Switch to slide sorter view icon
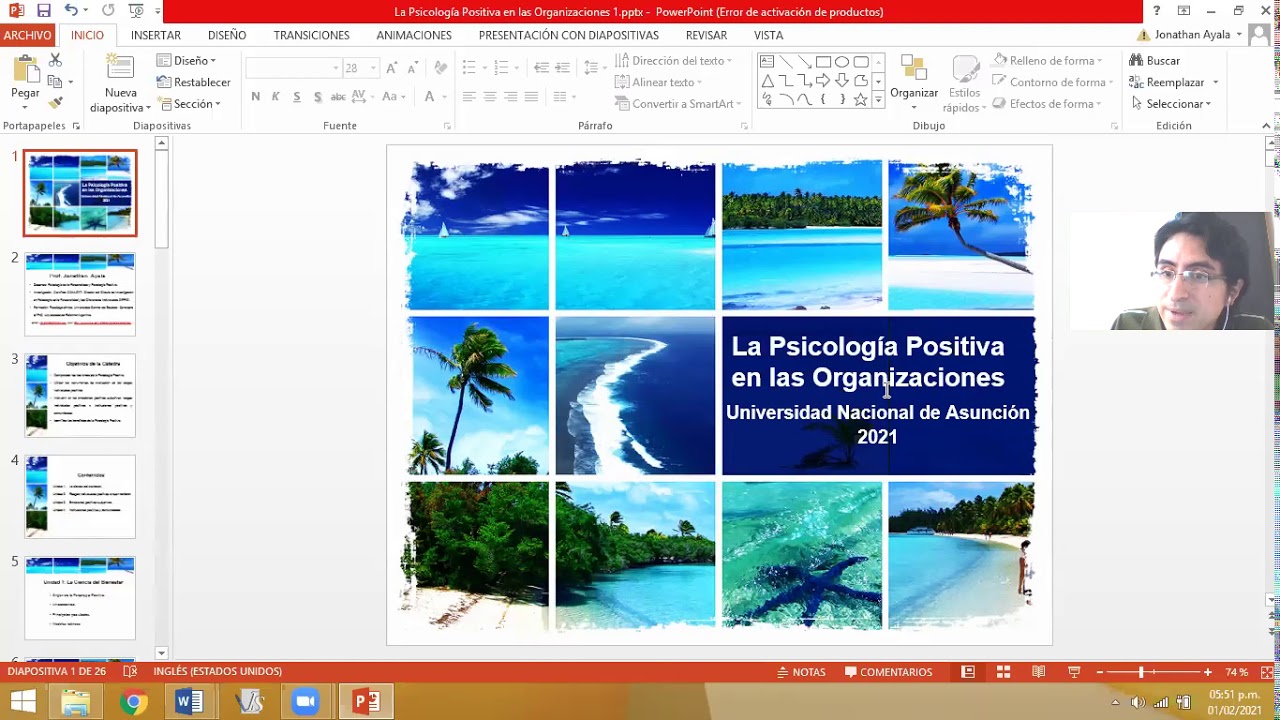This screenshot has height=720, width=1280. (1003, 672)
